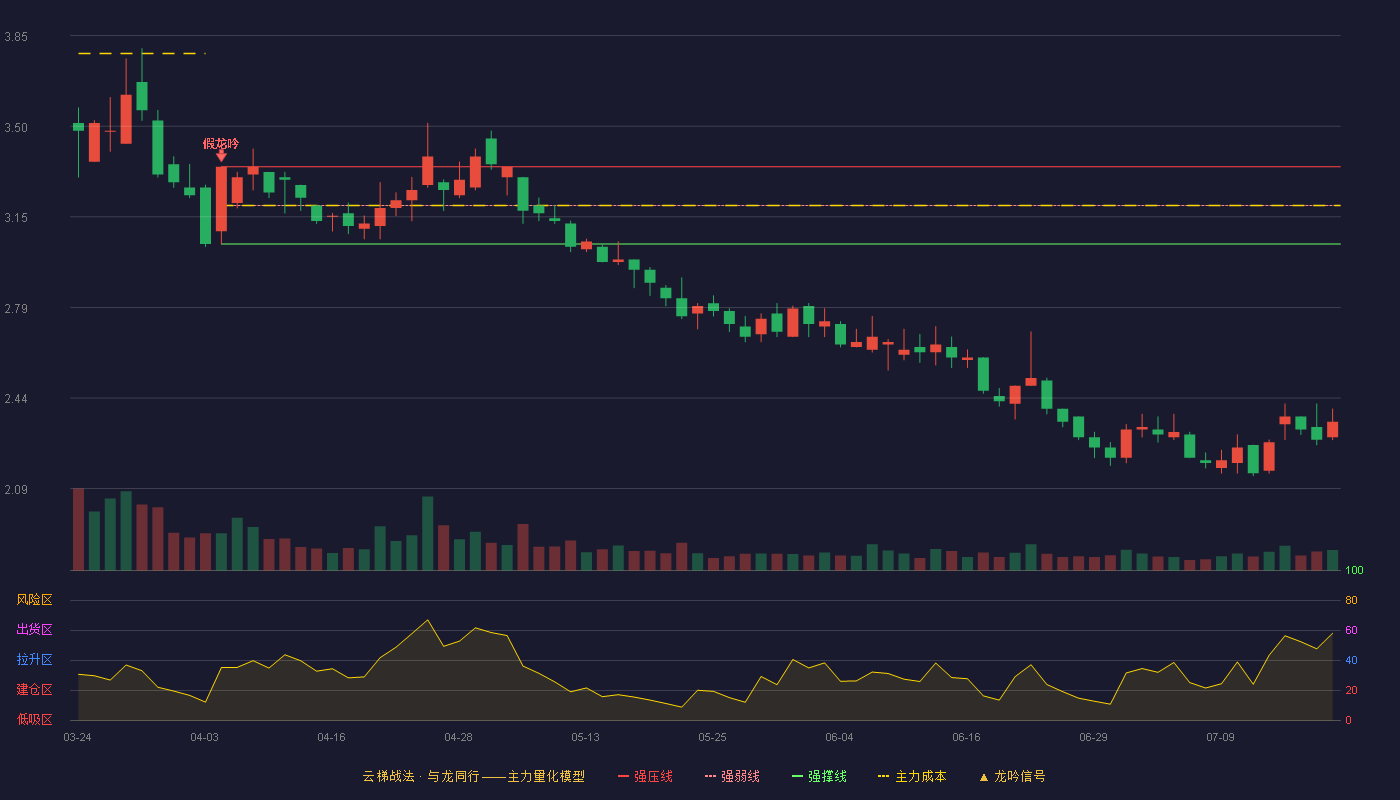Click the indicator scale value 80
This screenshot has width=1400, height=800.
tap(1351, 601)
